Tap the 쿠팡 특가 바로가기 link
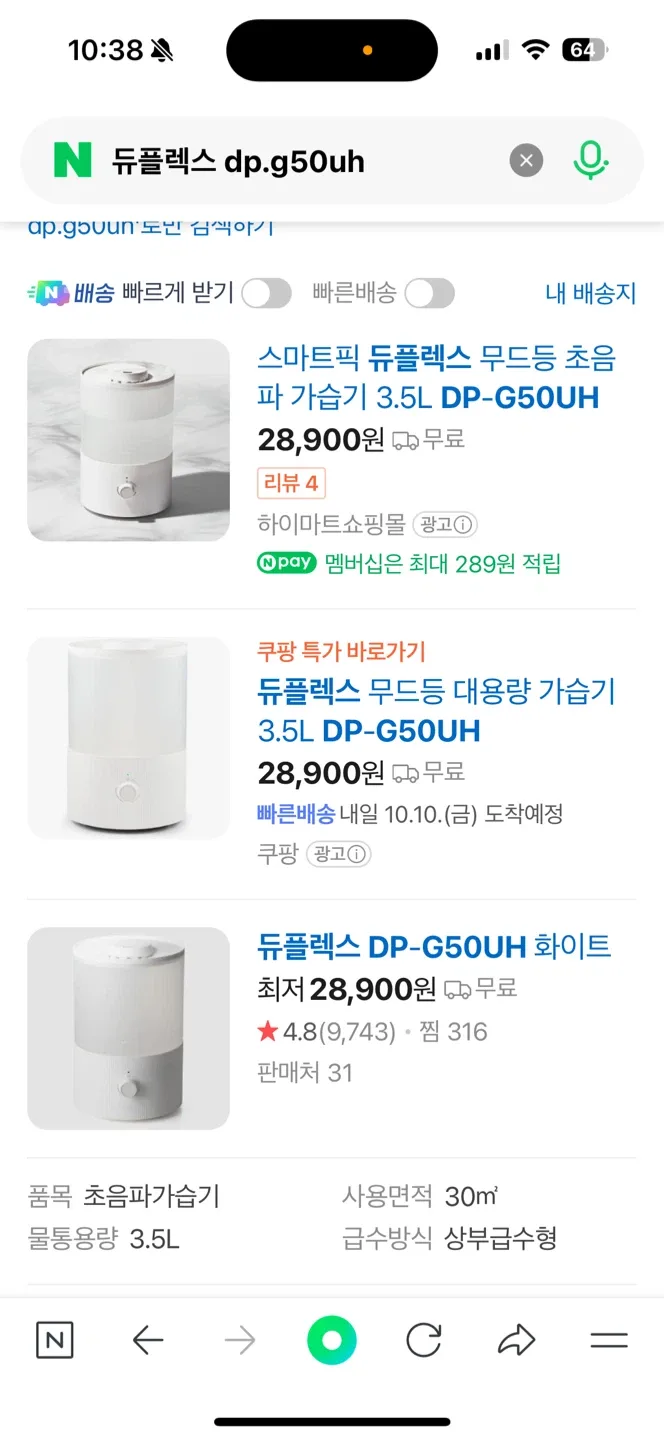The width and height of the screenshot is (664, 1440). (345, 650)
